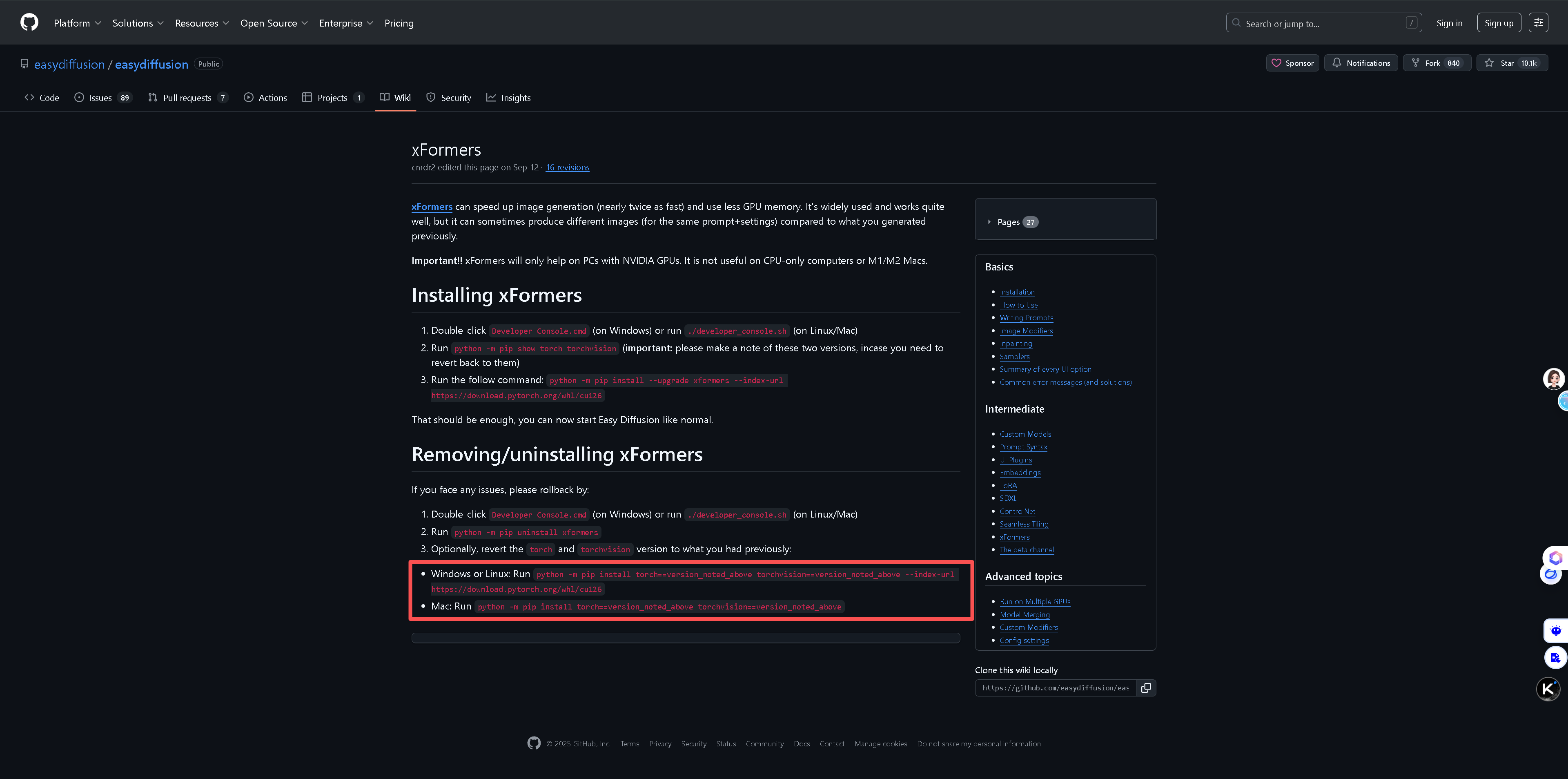Star the easydiffusion repository
This screenshot has height=779, width=1568.
1511,63
